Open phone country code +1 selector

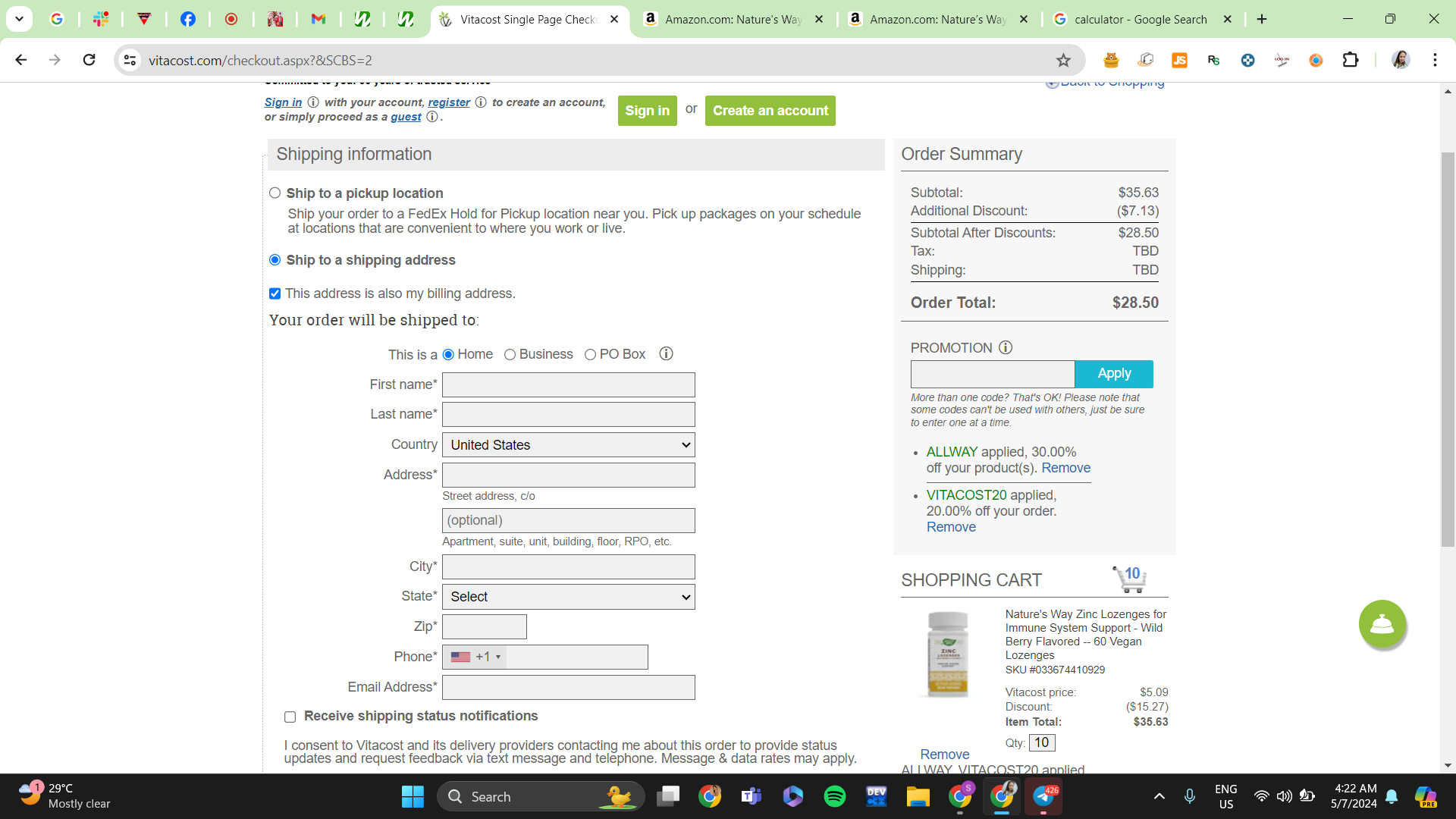pos(475,657)
